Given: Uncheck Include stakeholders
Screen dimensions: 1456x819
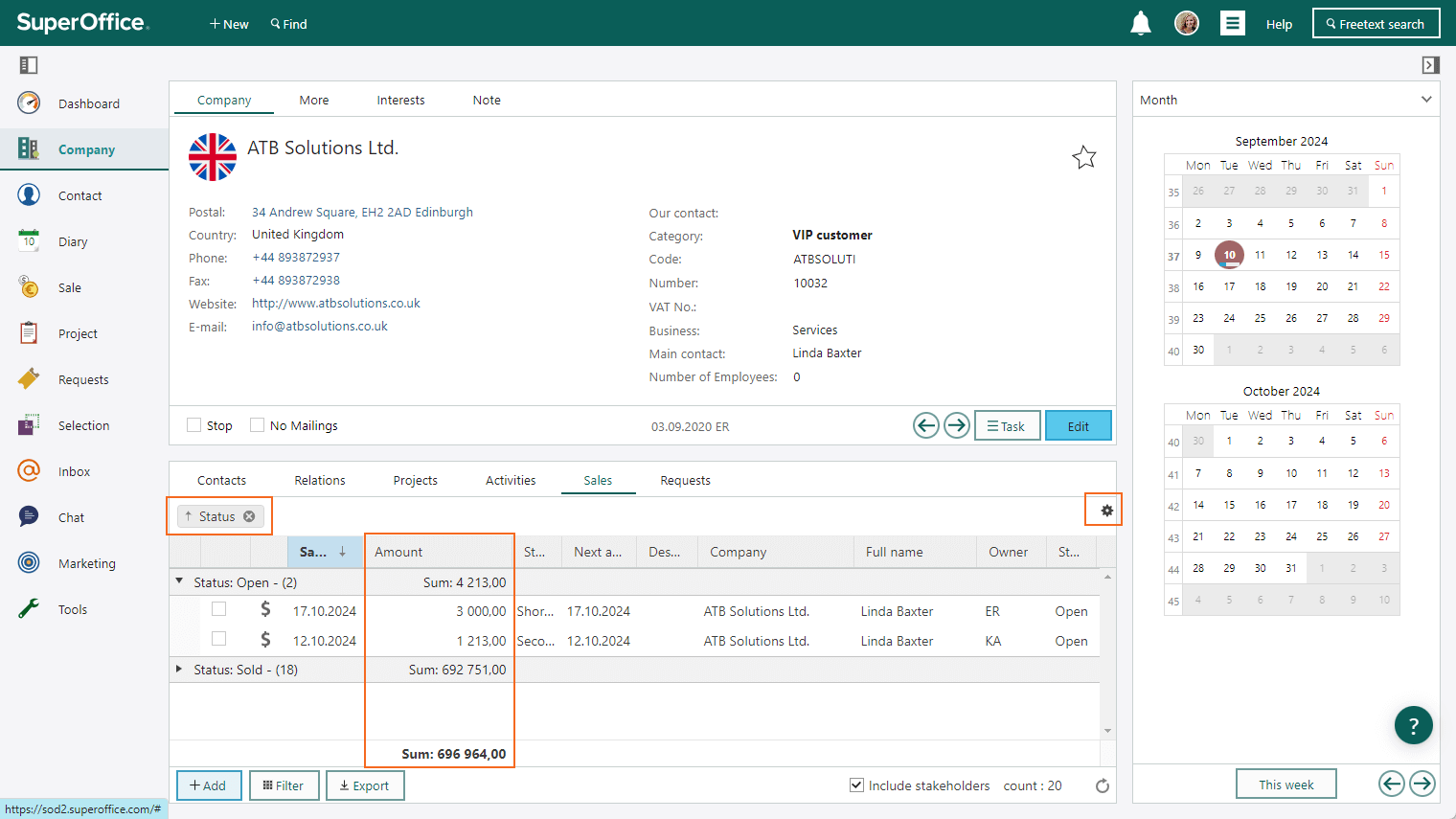Looking at the screenshot, I should coord(856,785).
